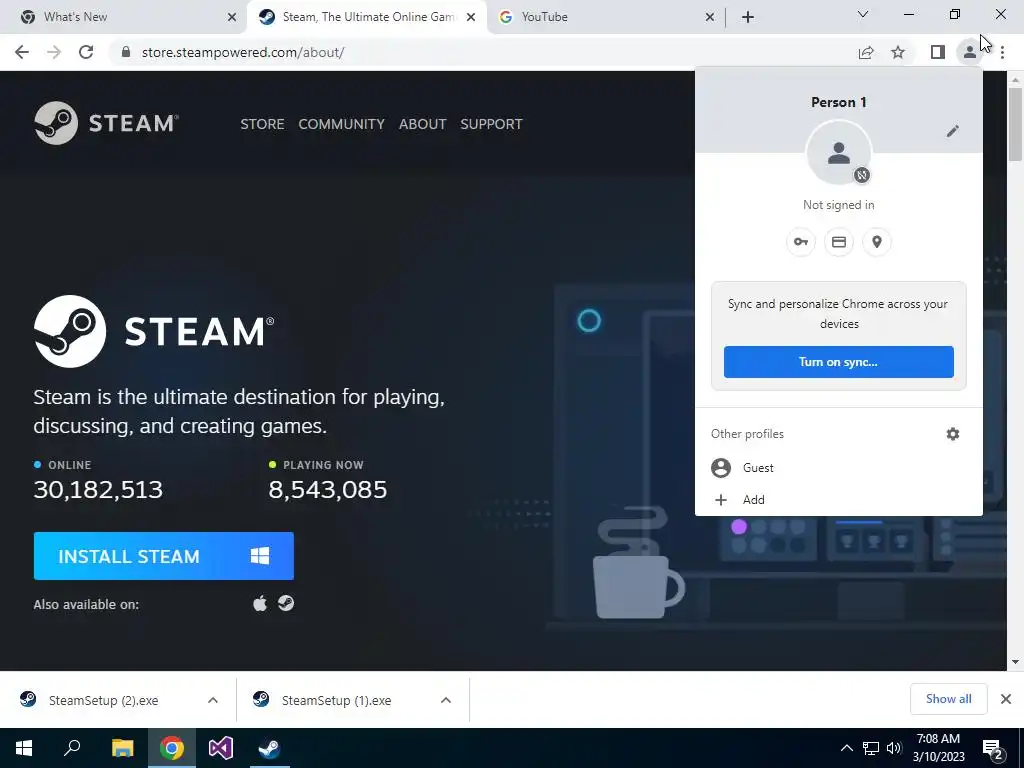The width and height of the screenshot is (1024, 768).
Task: Add a new Chrome profile
Action: click(x=839, y=500)
